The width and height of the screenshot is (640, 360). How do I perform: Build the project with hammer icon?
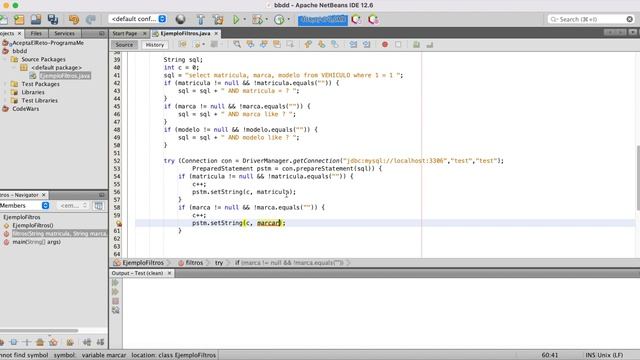click(x=200, y=19)
